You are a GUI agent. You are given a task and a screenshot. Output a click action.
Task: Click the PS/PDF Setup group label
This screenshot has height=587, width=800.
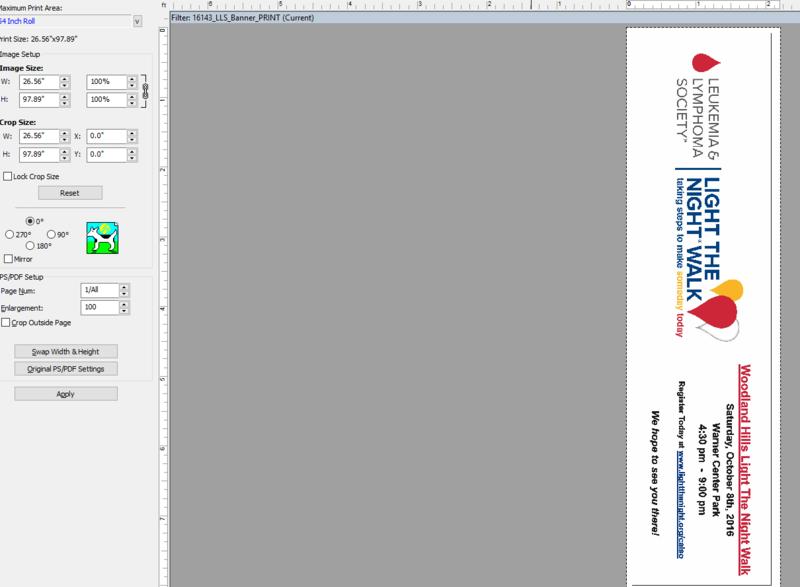[21, 277]
